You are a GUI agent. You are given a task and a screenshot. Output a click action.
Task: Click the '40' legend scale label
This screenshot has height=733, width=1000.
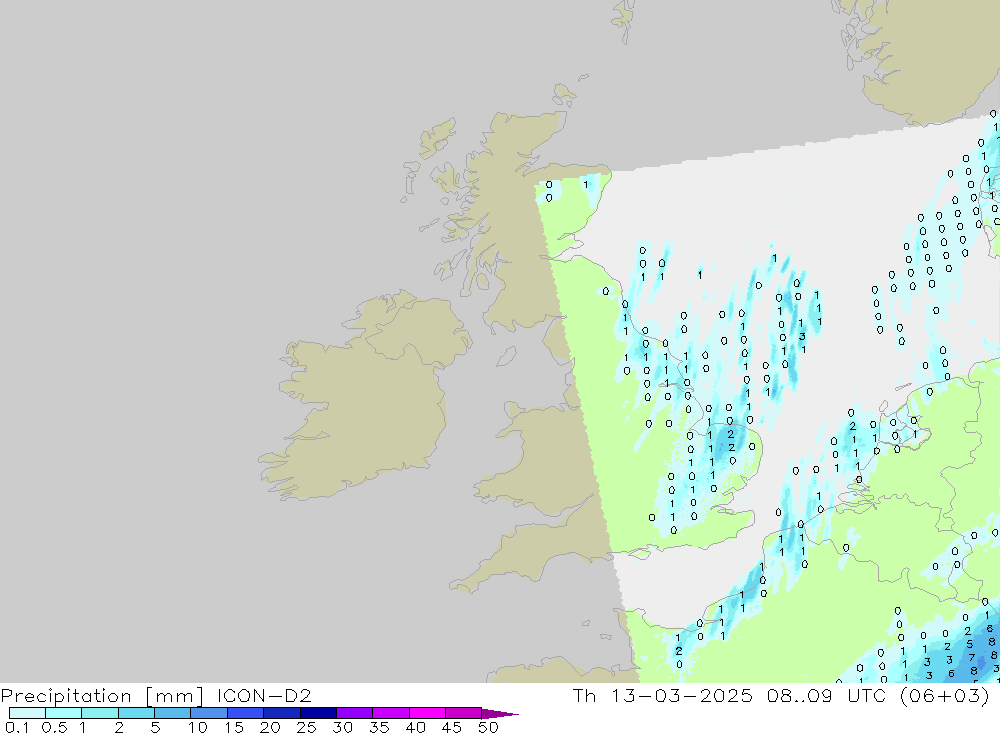(x=415, y=727)
